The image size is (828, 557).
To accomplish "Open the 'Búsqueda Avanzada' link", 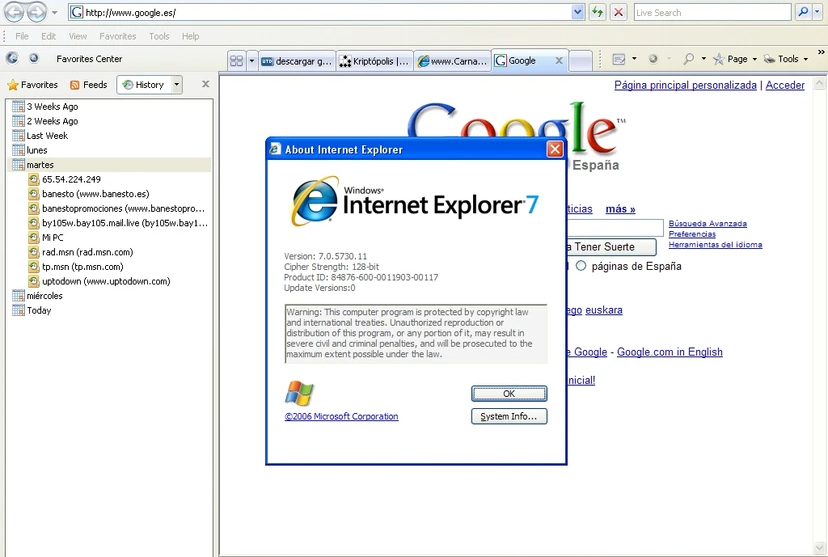I will [708, 224].
